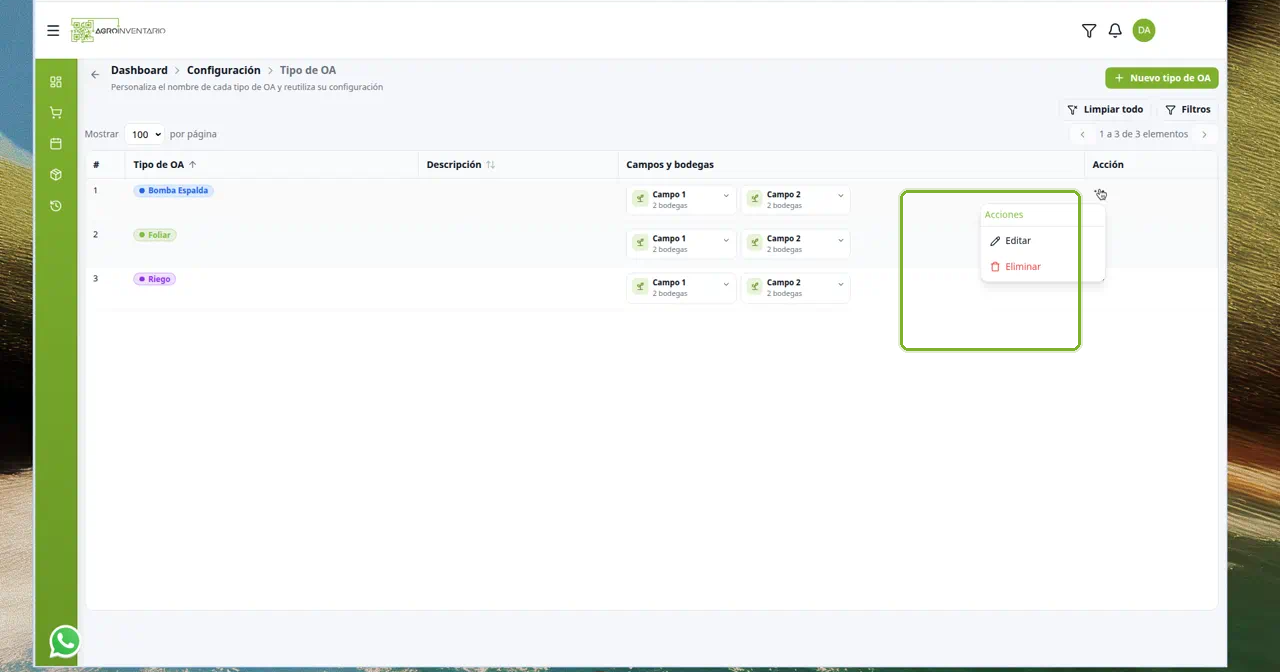The width and height of the screenshot is (1280, 672).
Task: Click the Nuevo tipo de OA button
Action: 1162,78
